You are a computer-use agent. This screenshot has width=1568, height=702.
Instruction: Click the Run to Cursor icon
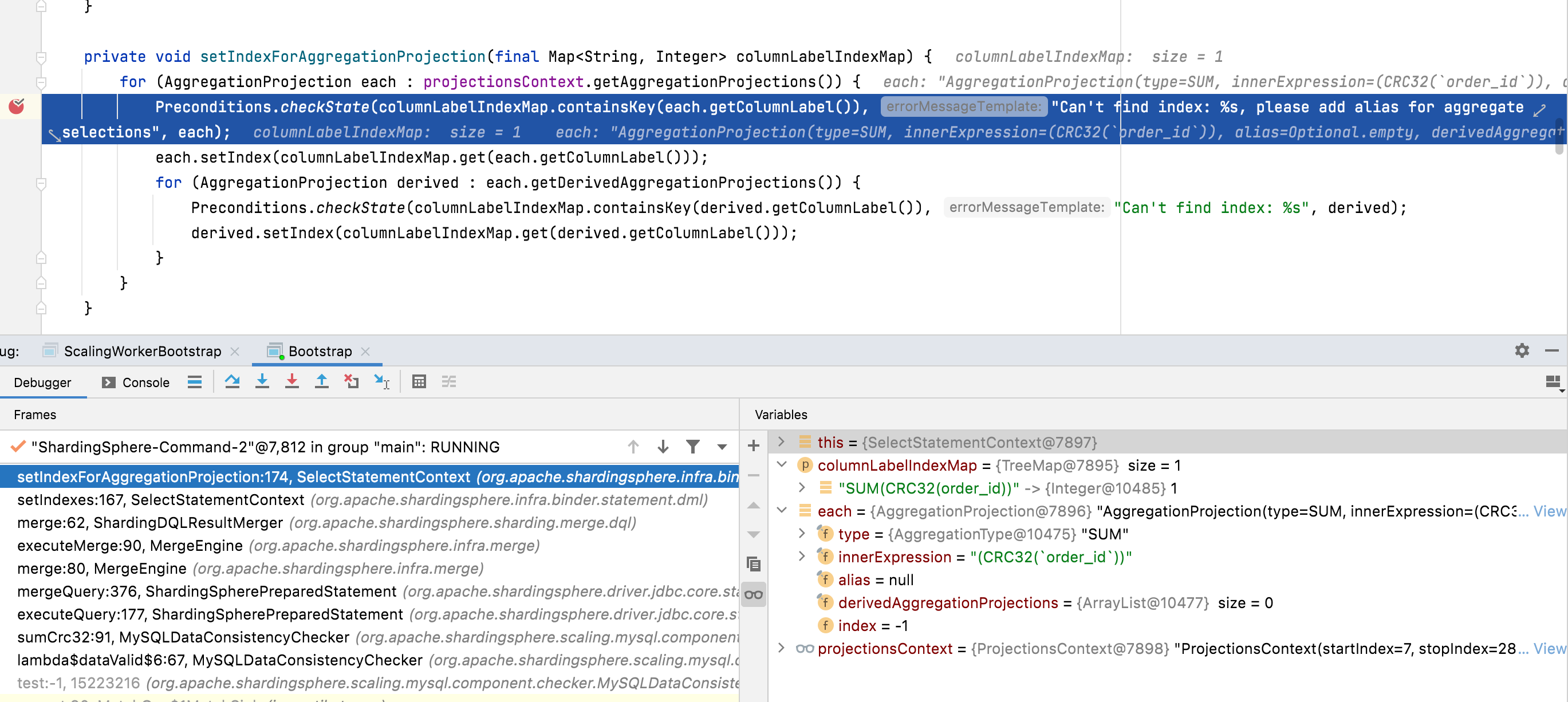(x=381, y=382)
